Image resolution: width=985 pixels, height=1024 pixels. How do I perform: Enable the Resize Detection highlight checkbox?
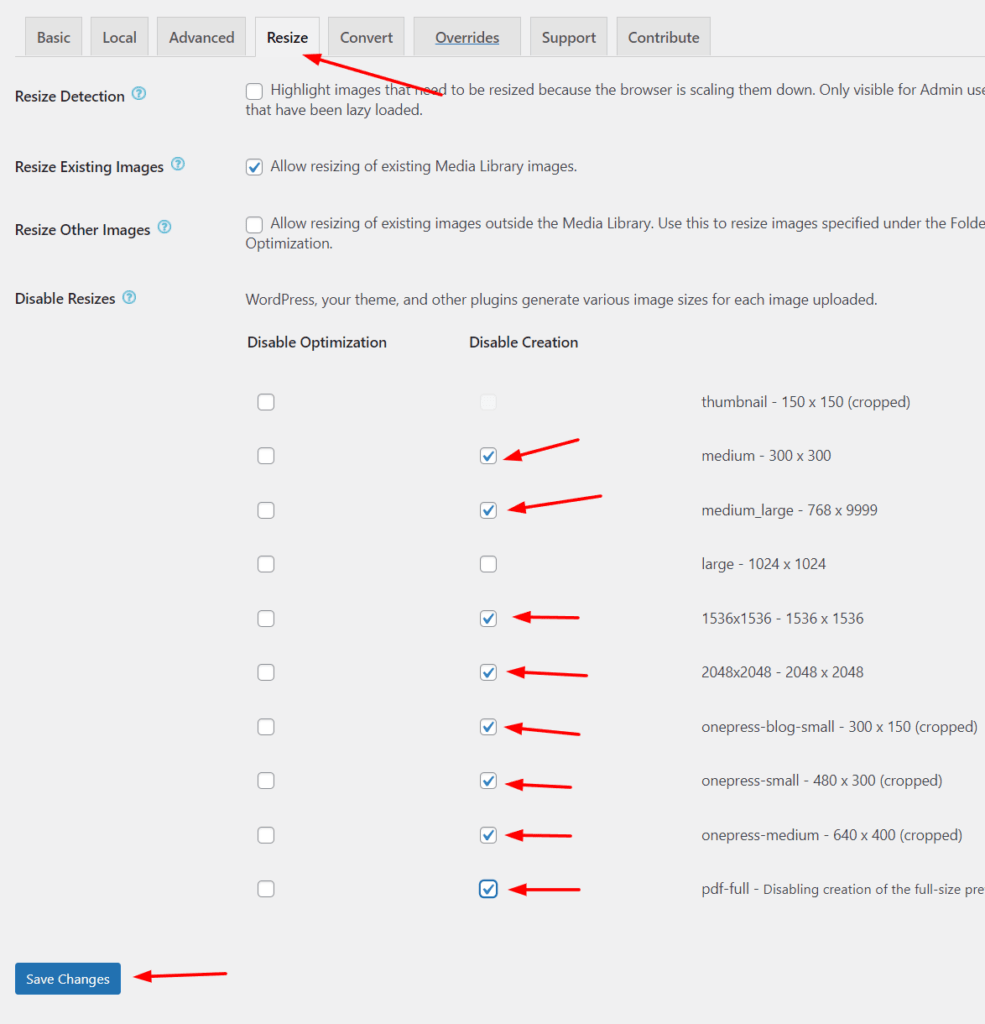[254, 91]
